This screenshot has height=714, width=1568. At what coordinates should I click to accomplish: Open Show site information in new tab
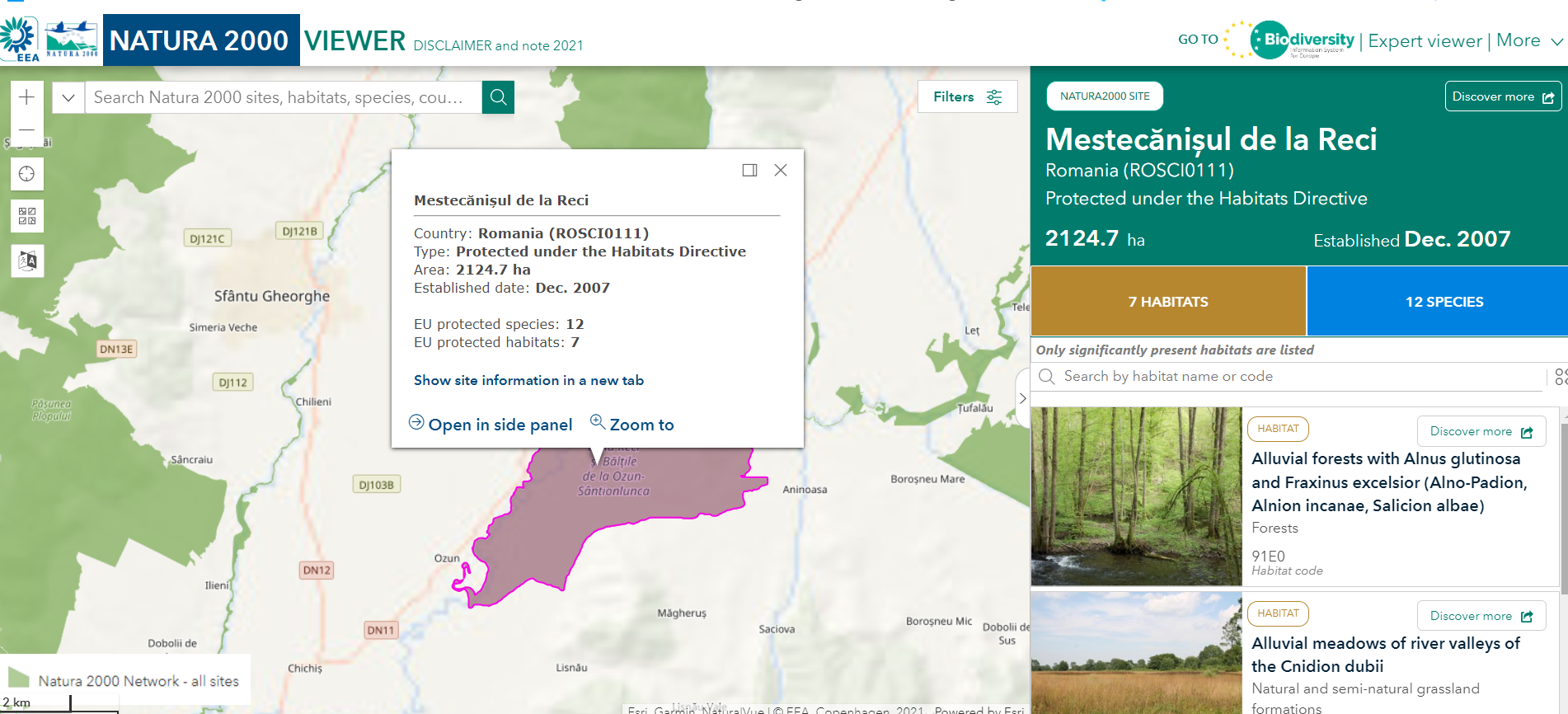click(x=528, y=380)
